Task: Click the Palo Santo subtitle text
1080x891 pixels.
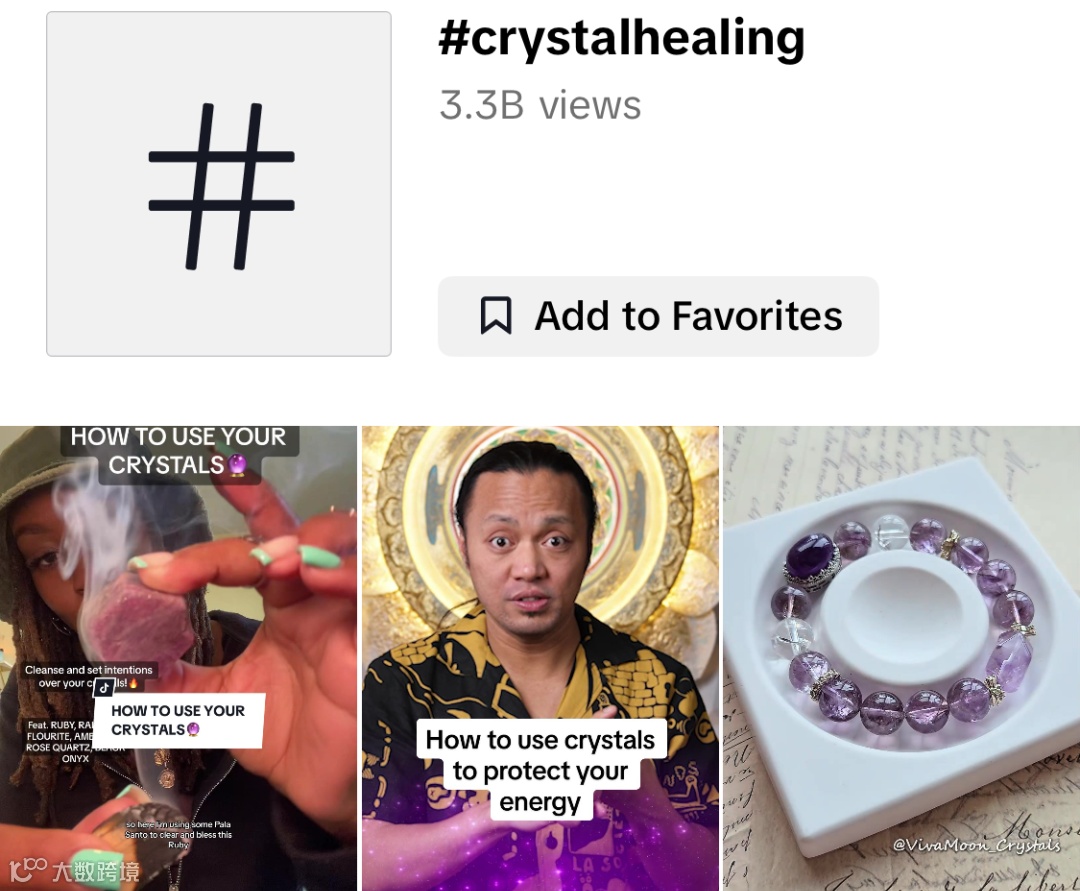Action: coord(178,835)
